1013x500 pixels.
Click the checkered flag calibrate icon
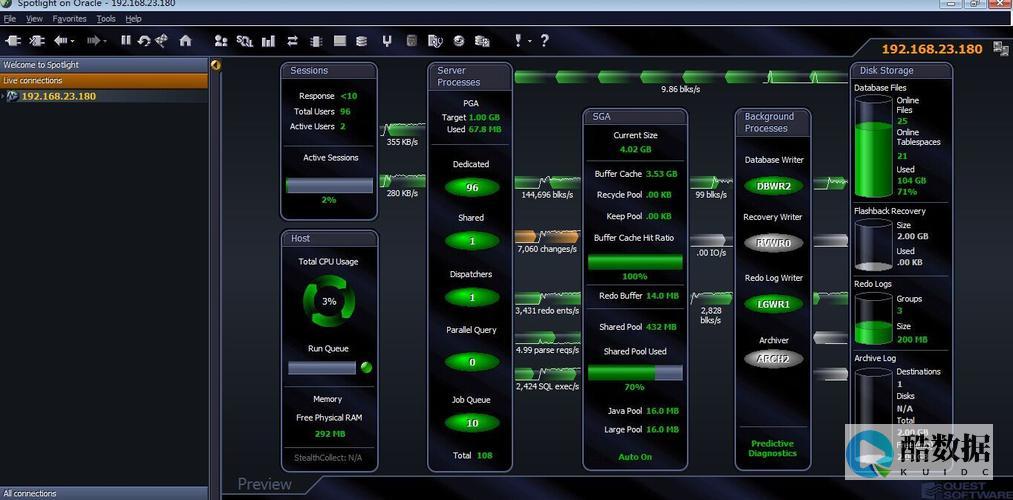point(162,41)
